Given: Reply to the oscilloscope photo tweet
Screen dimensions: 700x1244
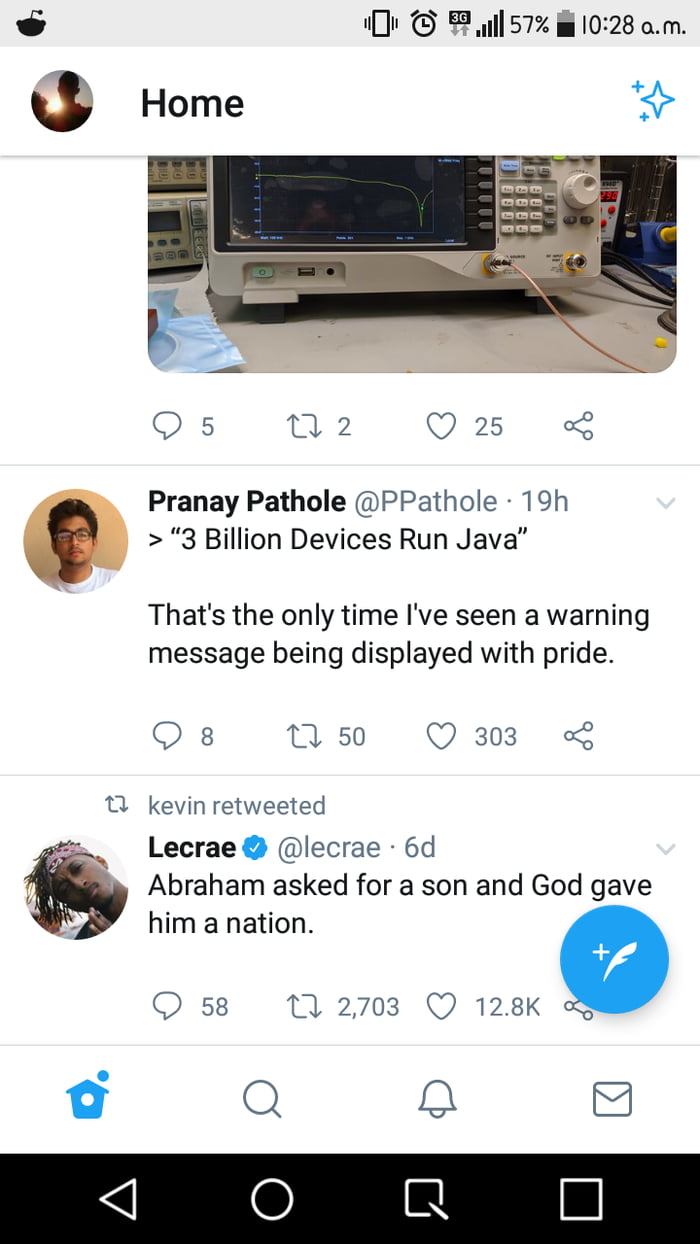Looking at the screenshot, I should click(166, 427).
